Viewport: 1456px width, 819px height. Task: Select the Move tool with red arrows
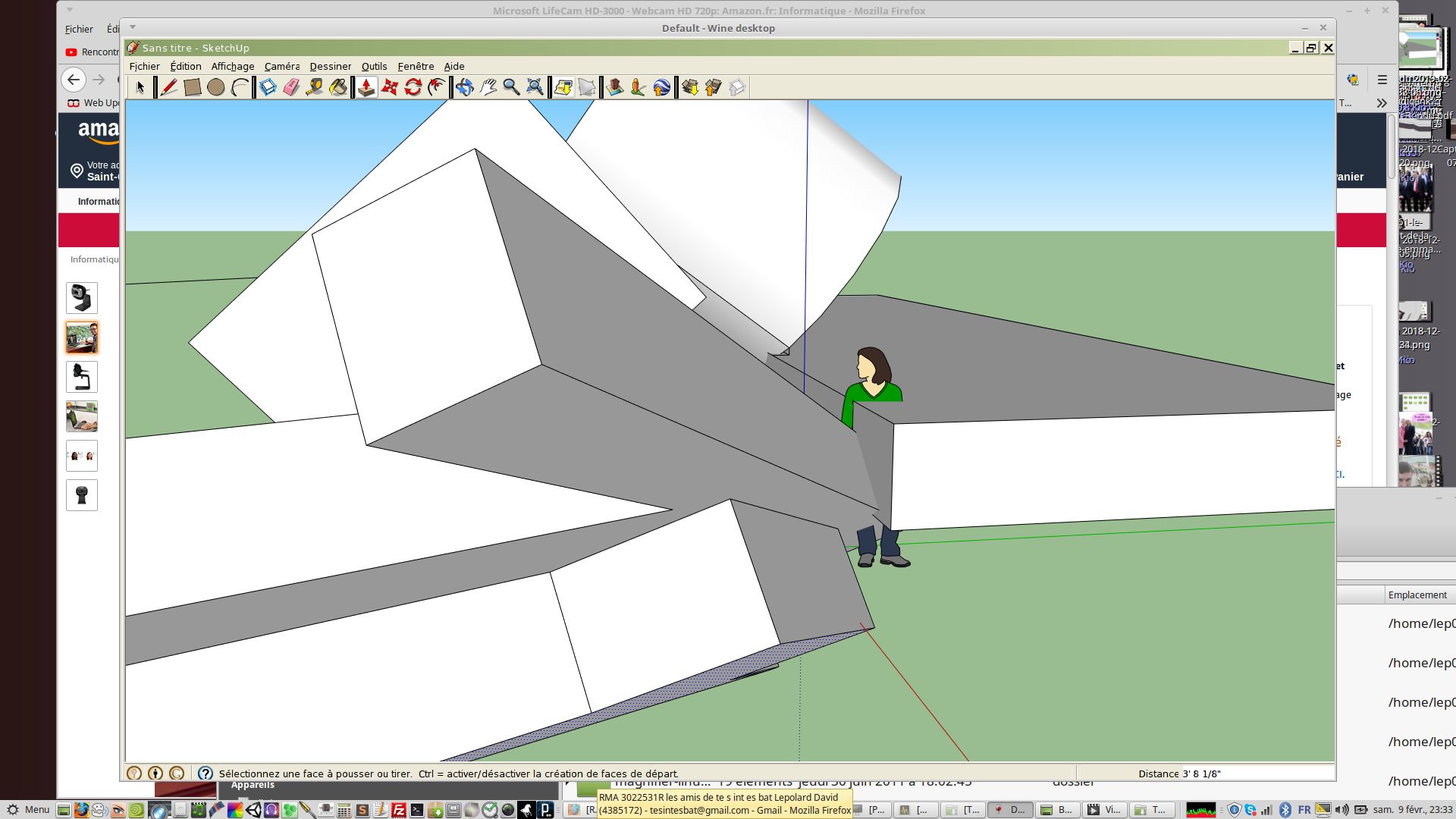390,87
